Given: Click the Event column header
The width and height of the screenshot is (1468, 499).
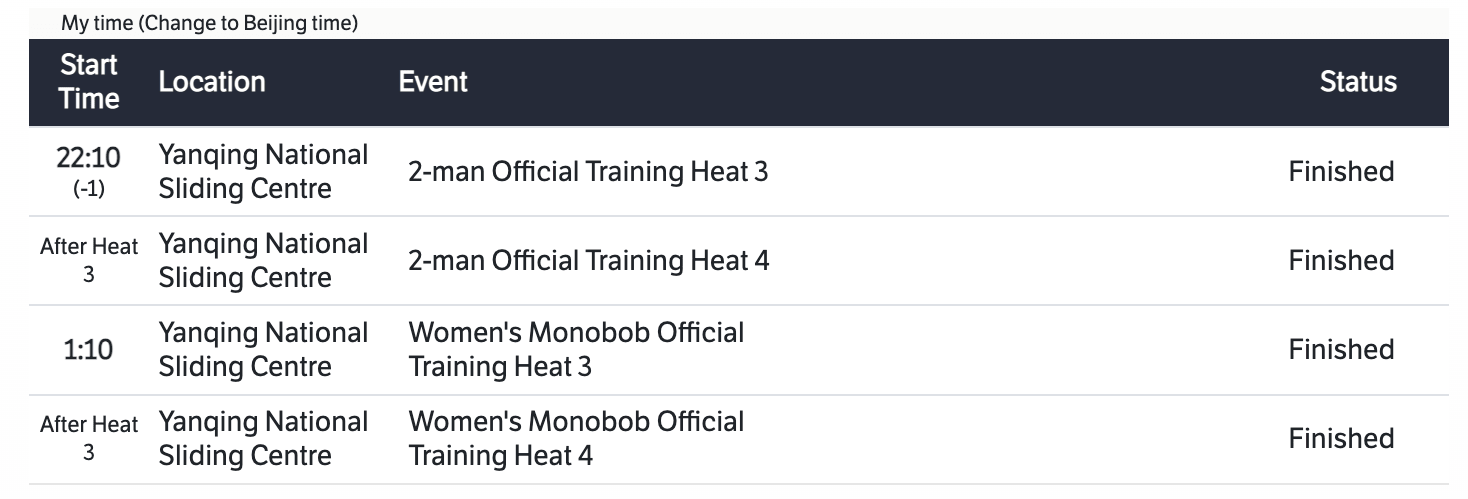Looking at the screenshot, I should click(x=433, y=82).
